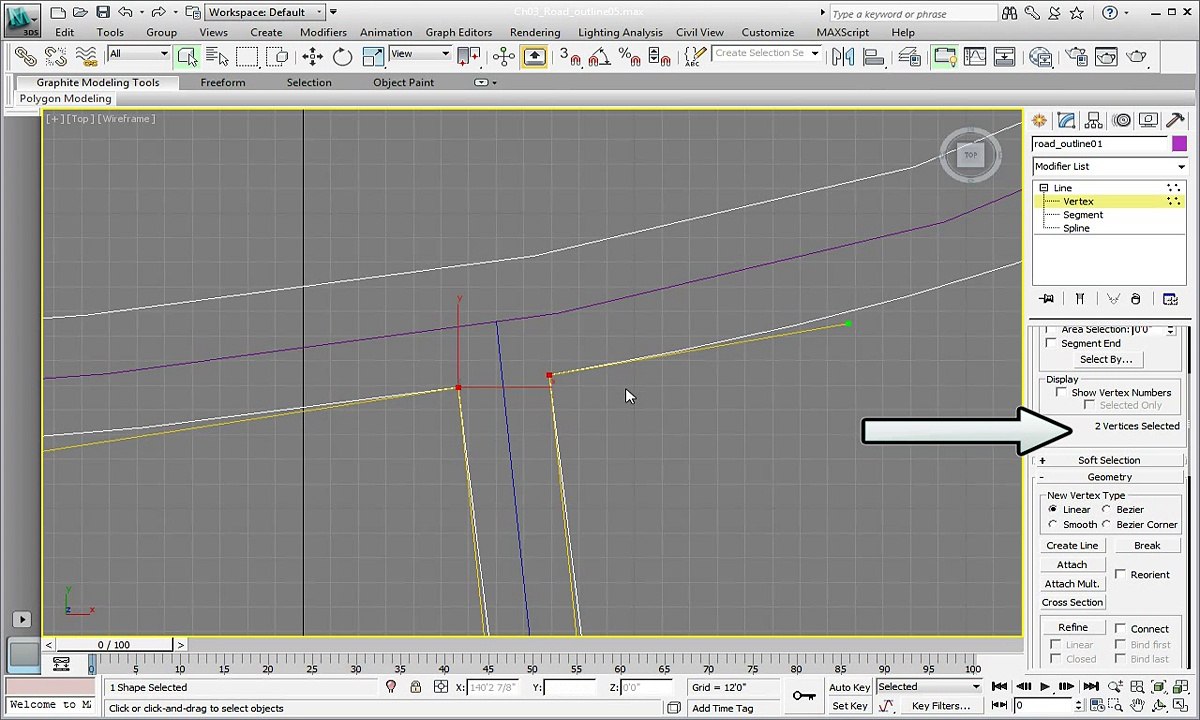1200x720 pixels.
Task: Open the All selection filter dropdown
Action: tap(139, 54)
